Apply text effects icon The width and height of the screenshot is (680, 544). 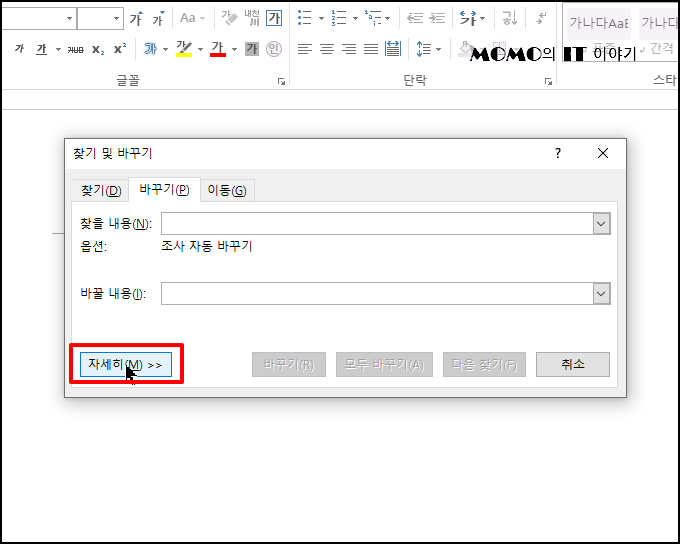[x=150, y=49]
